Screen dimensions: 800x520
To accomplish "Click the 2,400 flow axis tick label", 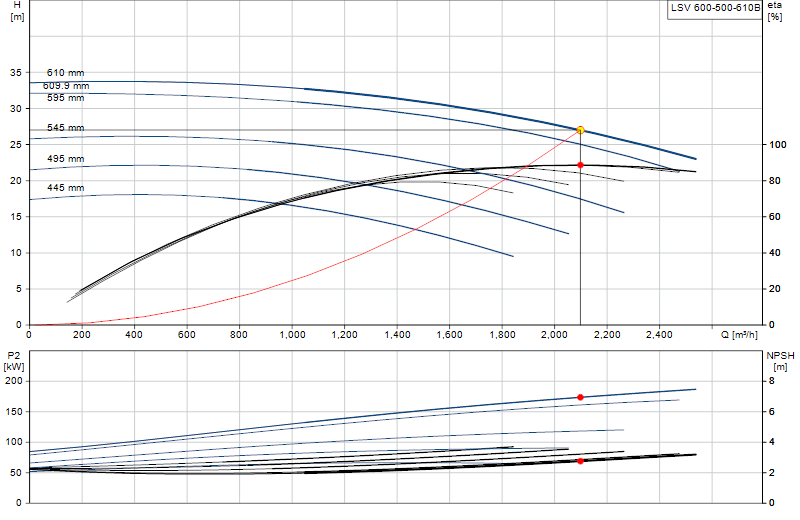I will tap(659, 335).
